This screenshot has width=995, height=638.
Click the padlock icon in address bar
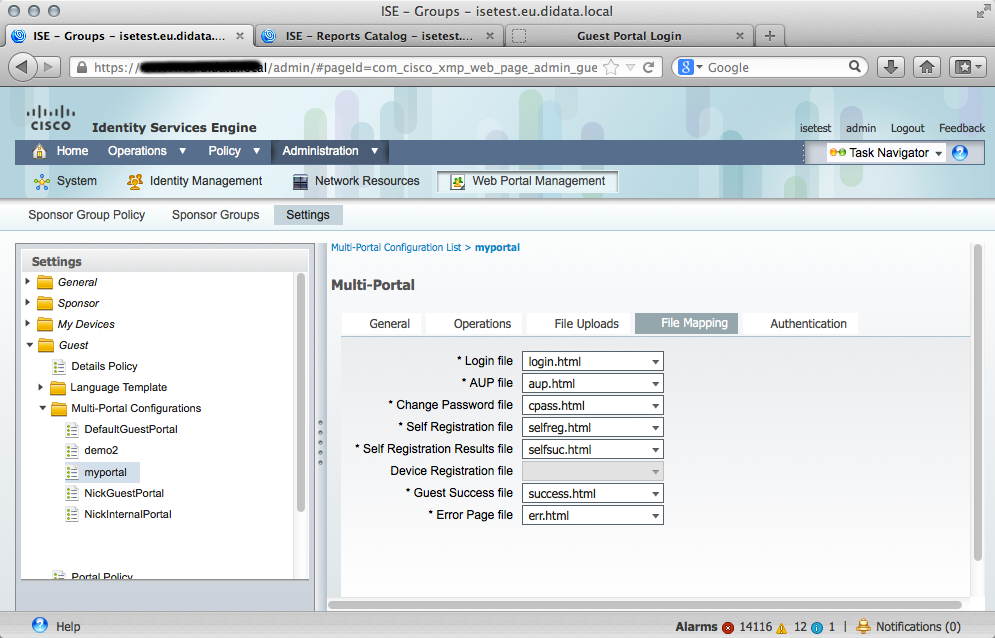tap(82, 67)
